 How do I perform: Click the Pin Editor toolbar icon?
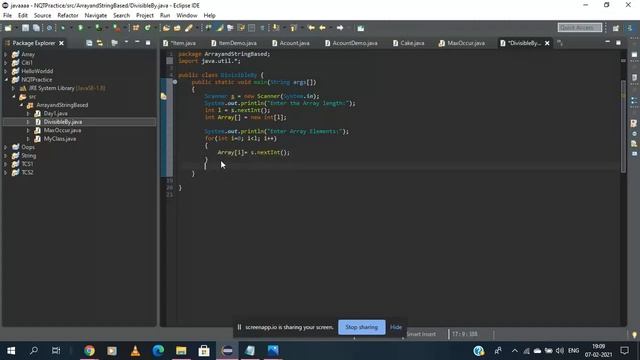click(x=360, y=28)
